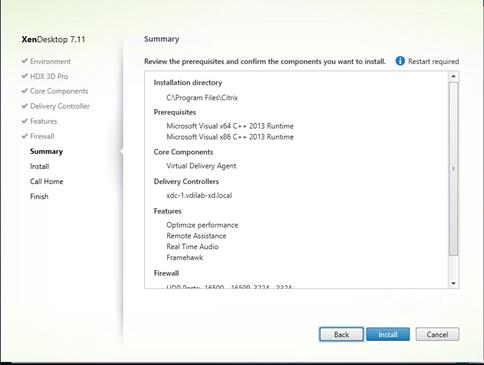Click the checkmark next to HDX 3D Pro
The height and width of the screenshot is (365, 484).
24,76
